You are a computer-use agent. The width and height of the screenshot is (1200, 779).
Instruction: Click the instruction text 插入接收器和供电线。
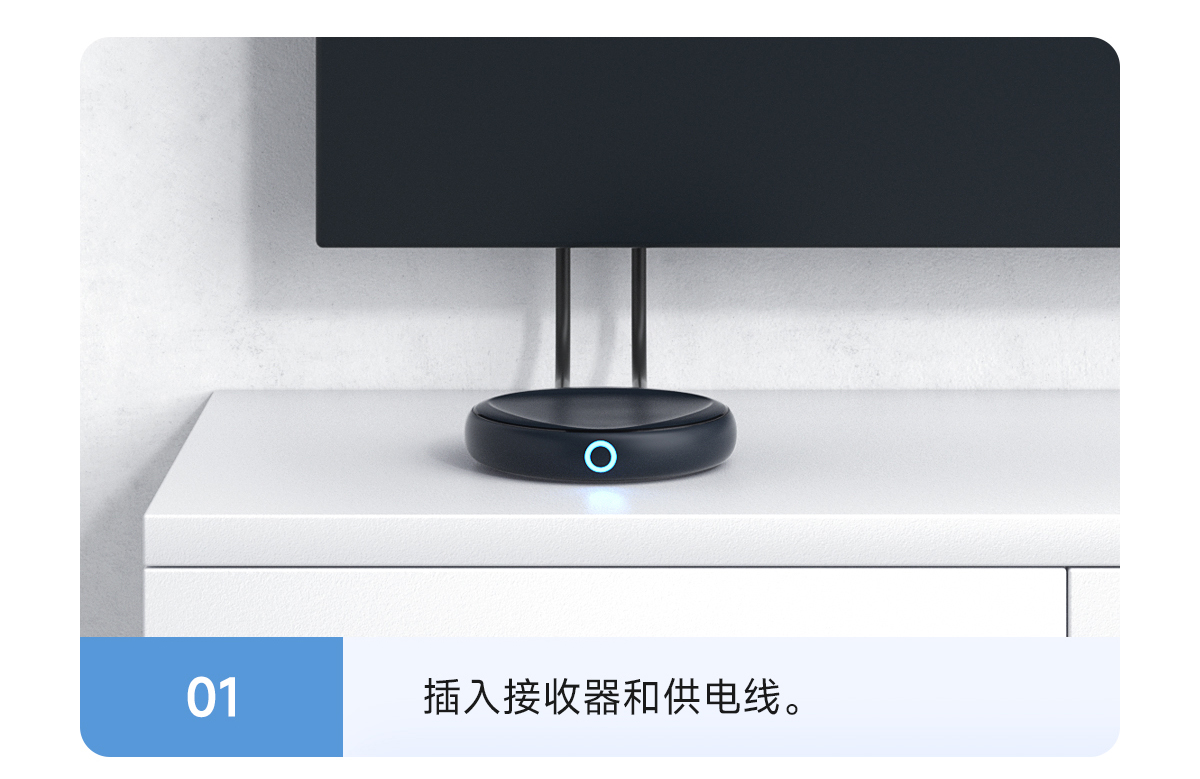point(614,697)
